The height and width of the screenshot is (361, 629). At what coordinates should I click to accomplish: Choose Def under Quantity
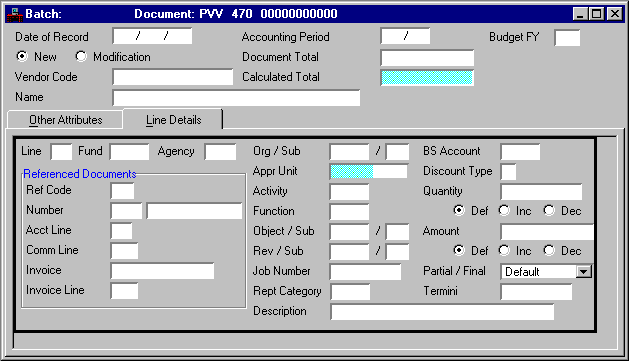point(459,210)
